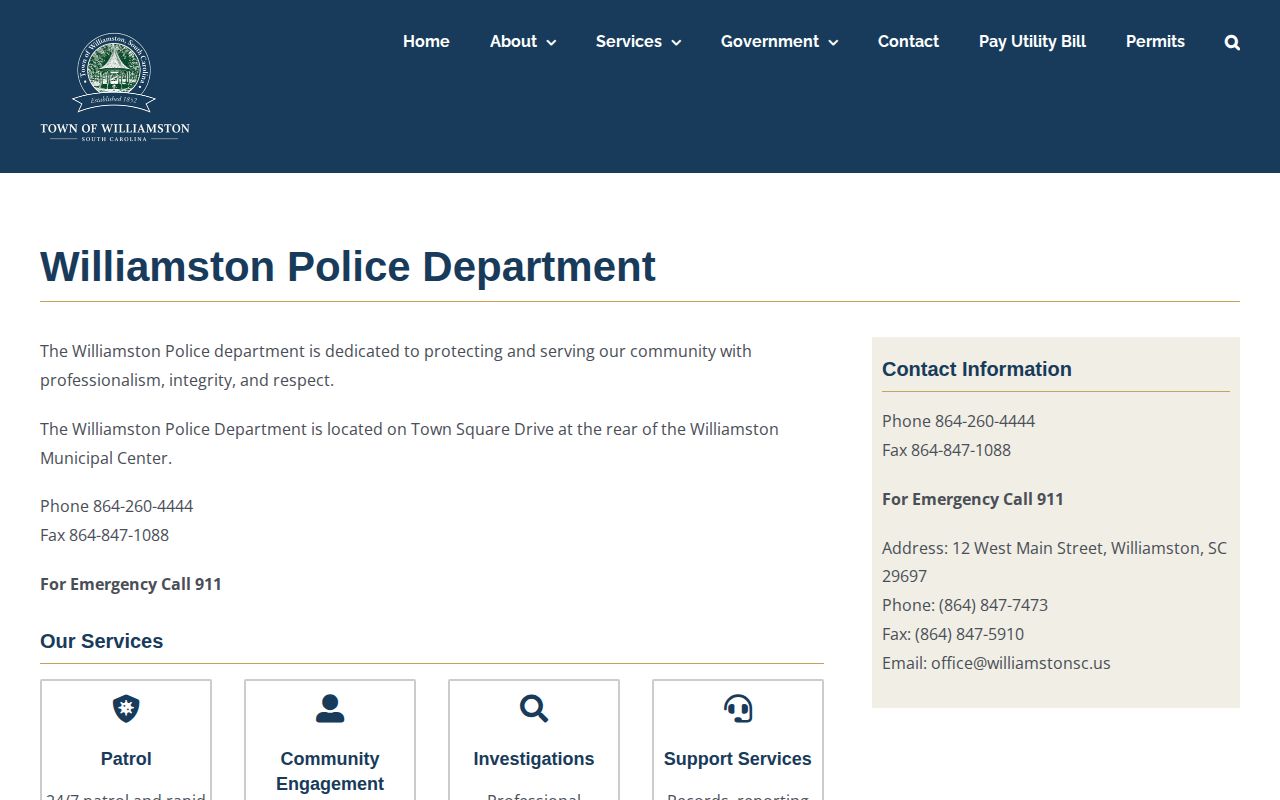Screen dimensions: 1280x800
Task: Open Pay Utility Bill page
Action: coord(1032,41)
